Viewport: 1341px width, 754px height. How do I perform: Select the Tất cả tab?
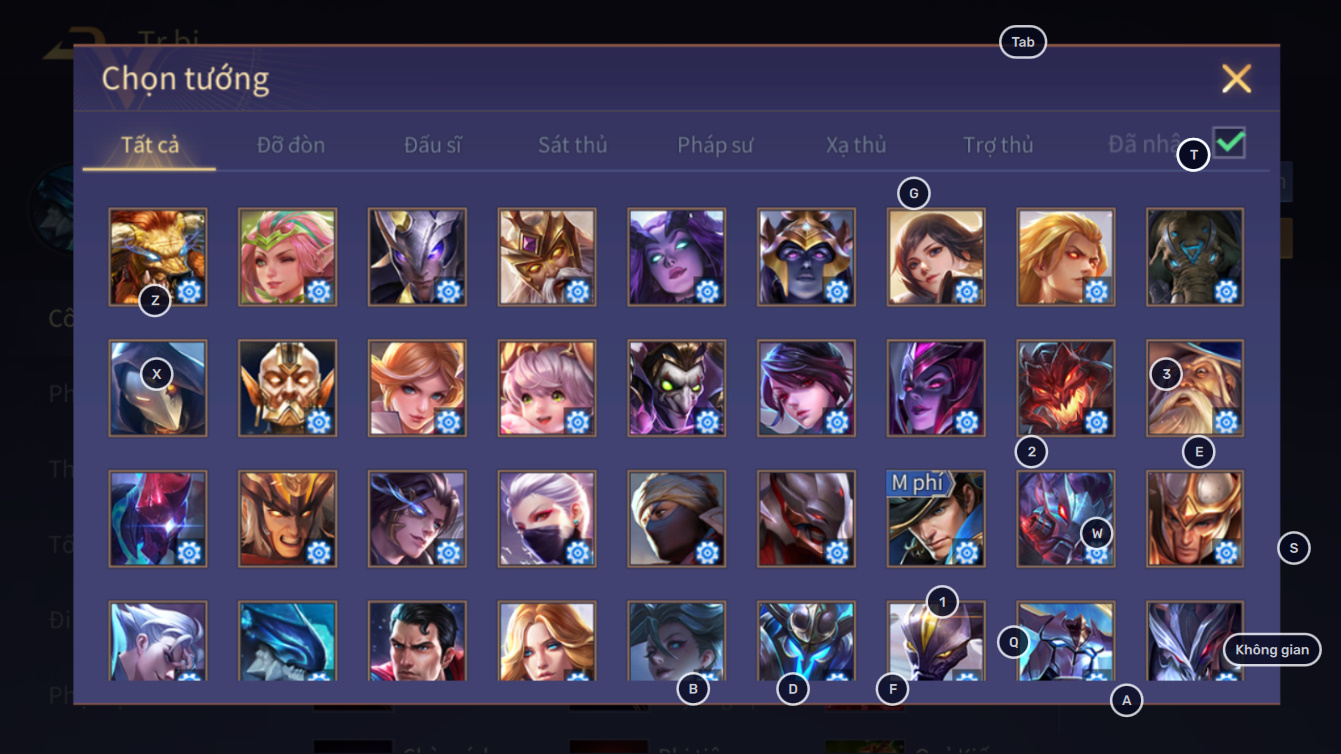point(150,145)
